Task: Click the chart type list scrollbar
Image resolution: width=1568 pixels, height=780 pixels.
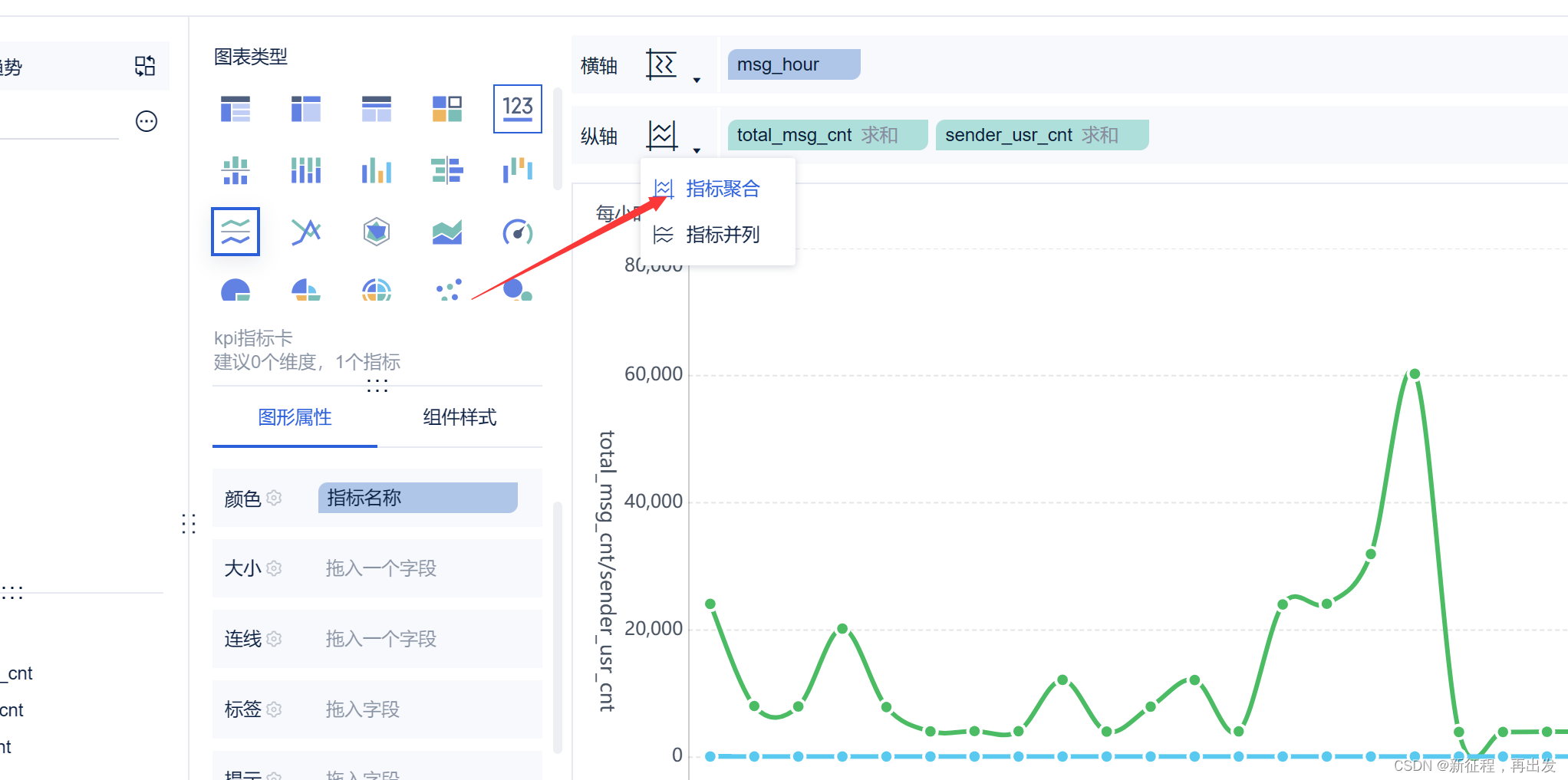Action: point(558,138)
